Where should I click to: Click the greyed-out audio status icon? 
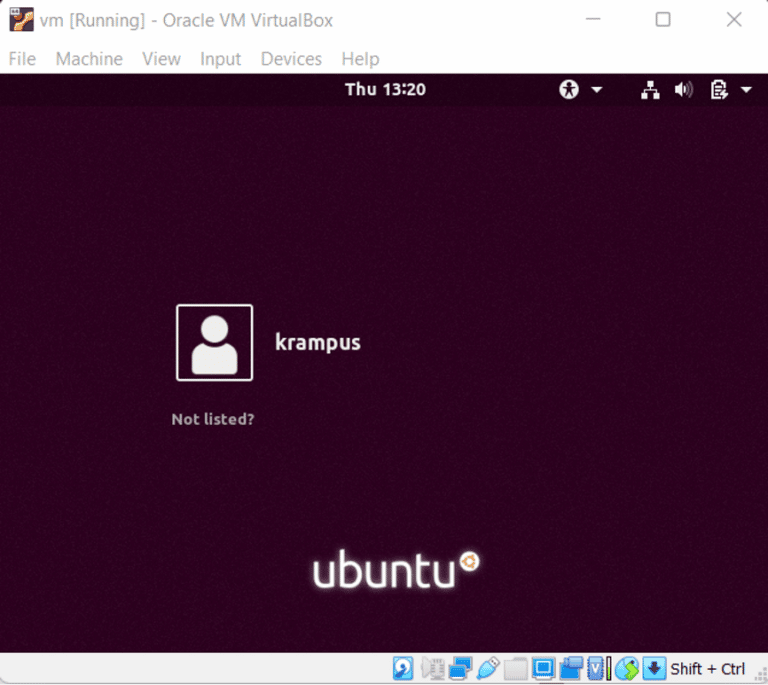tap(432, 668)
